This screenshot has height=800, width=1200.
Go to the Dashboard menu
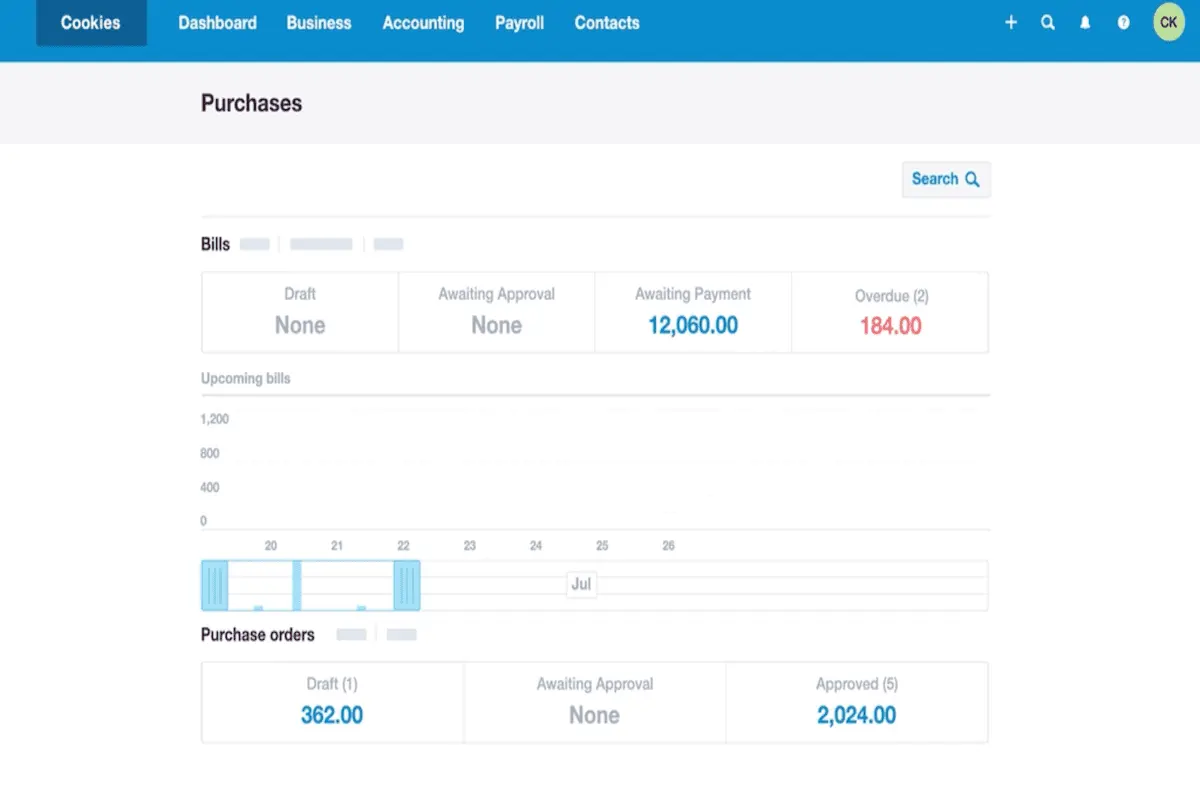217,22
